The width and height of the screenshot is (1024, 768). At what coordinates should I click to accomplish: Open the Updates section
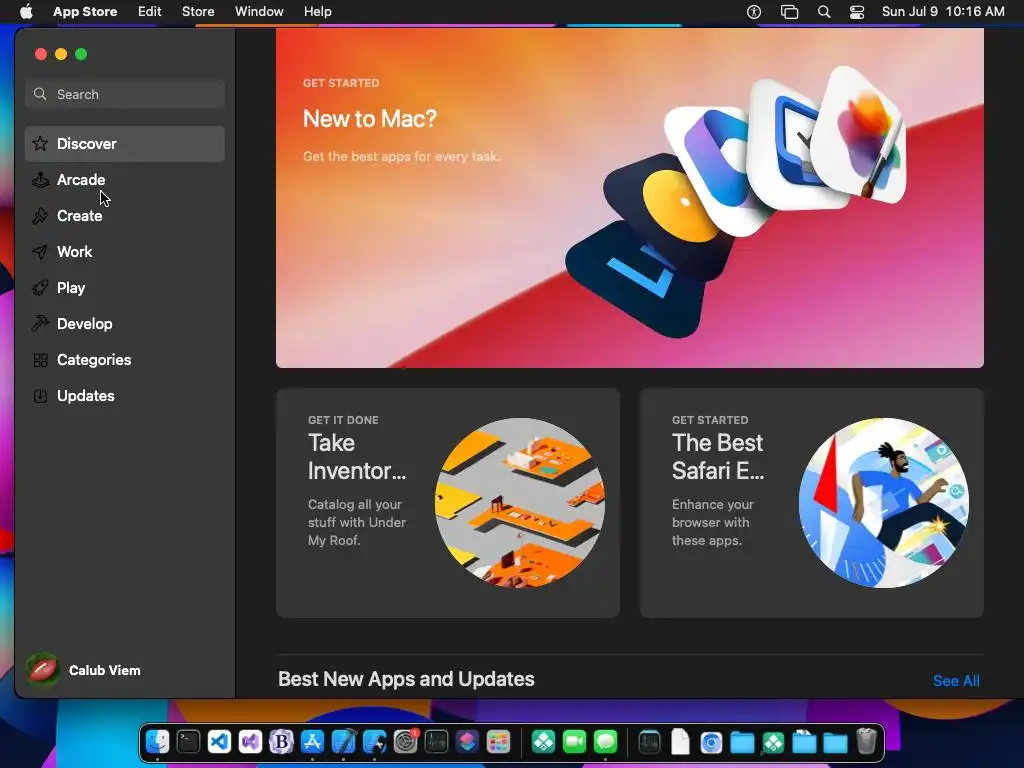pyautogui.click(x=125, y=395)
